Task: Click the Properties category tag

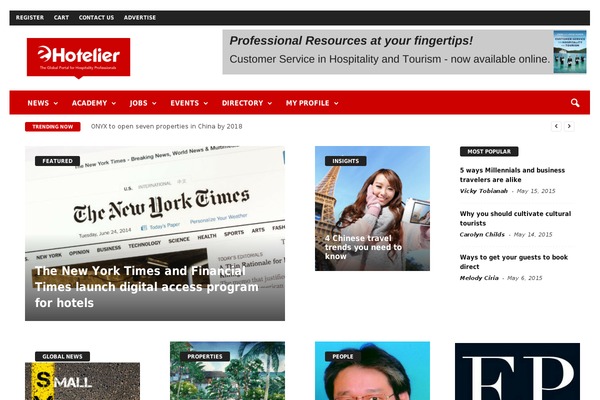Action: (205, 356)
